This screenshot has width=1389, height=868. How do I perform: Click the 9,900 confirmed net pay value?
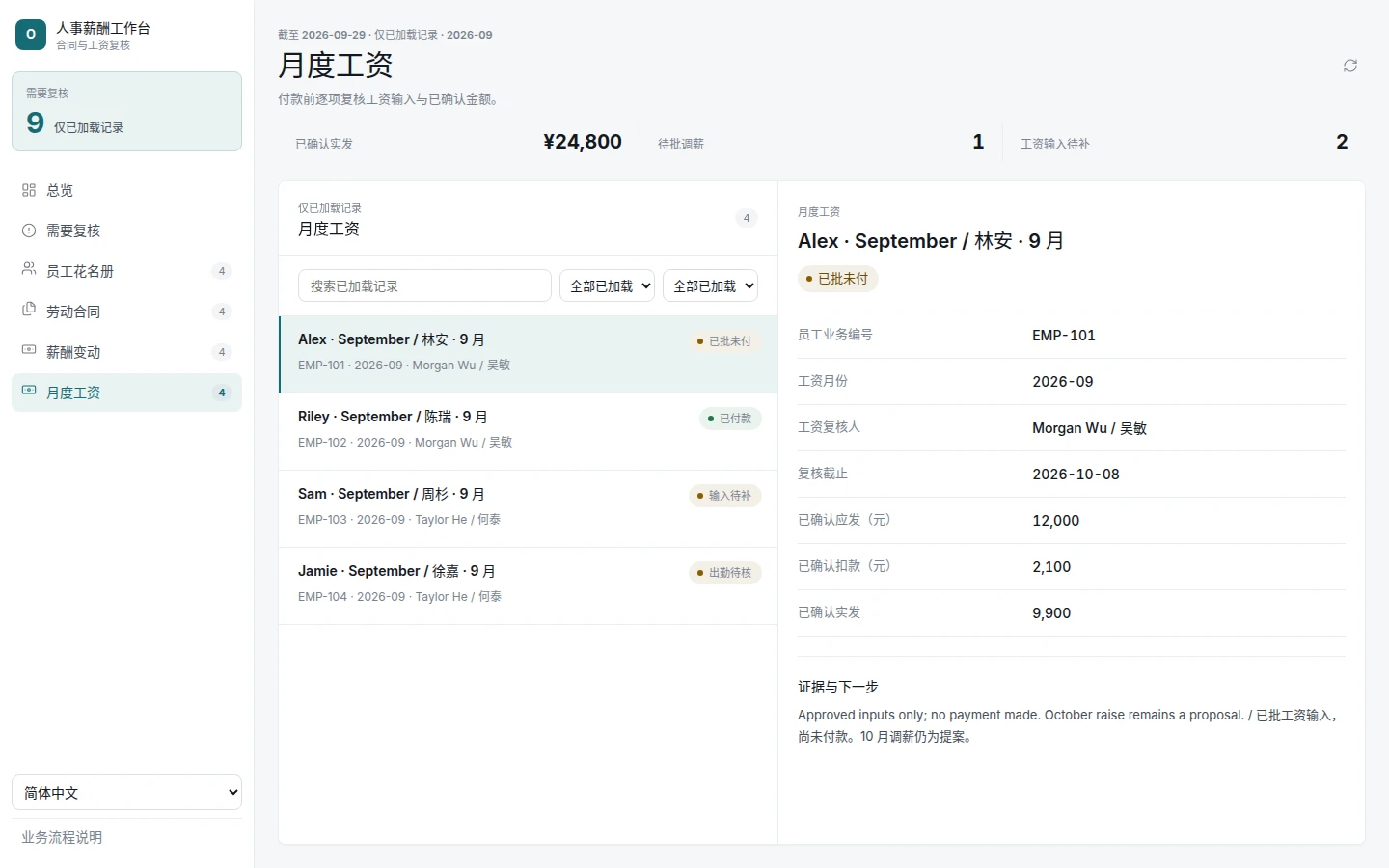(1051, 613)
